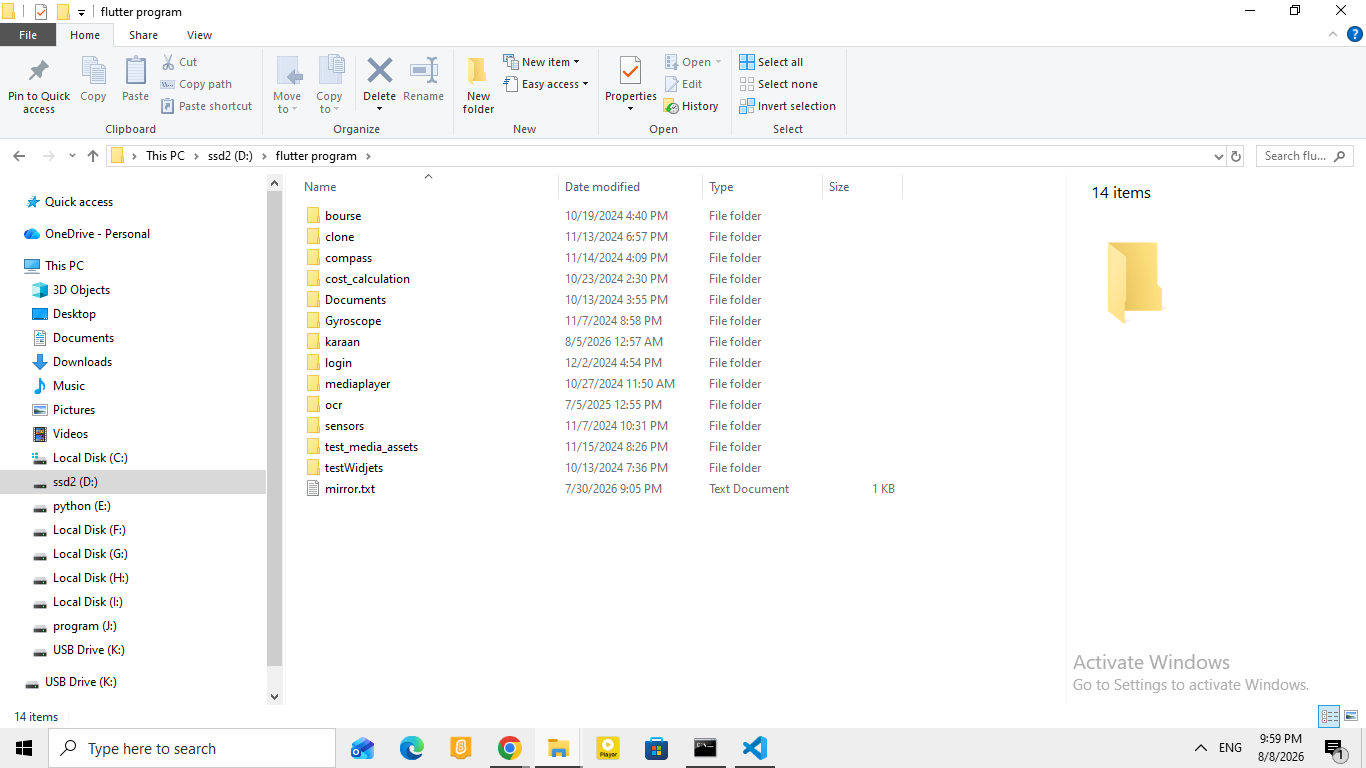Refresh the current folder view
1366x768 pixels.
click(x=1236, y=156)
